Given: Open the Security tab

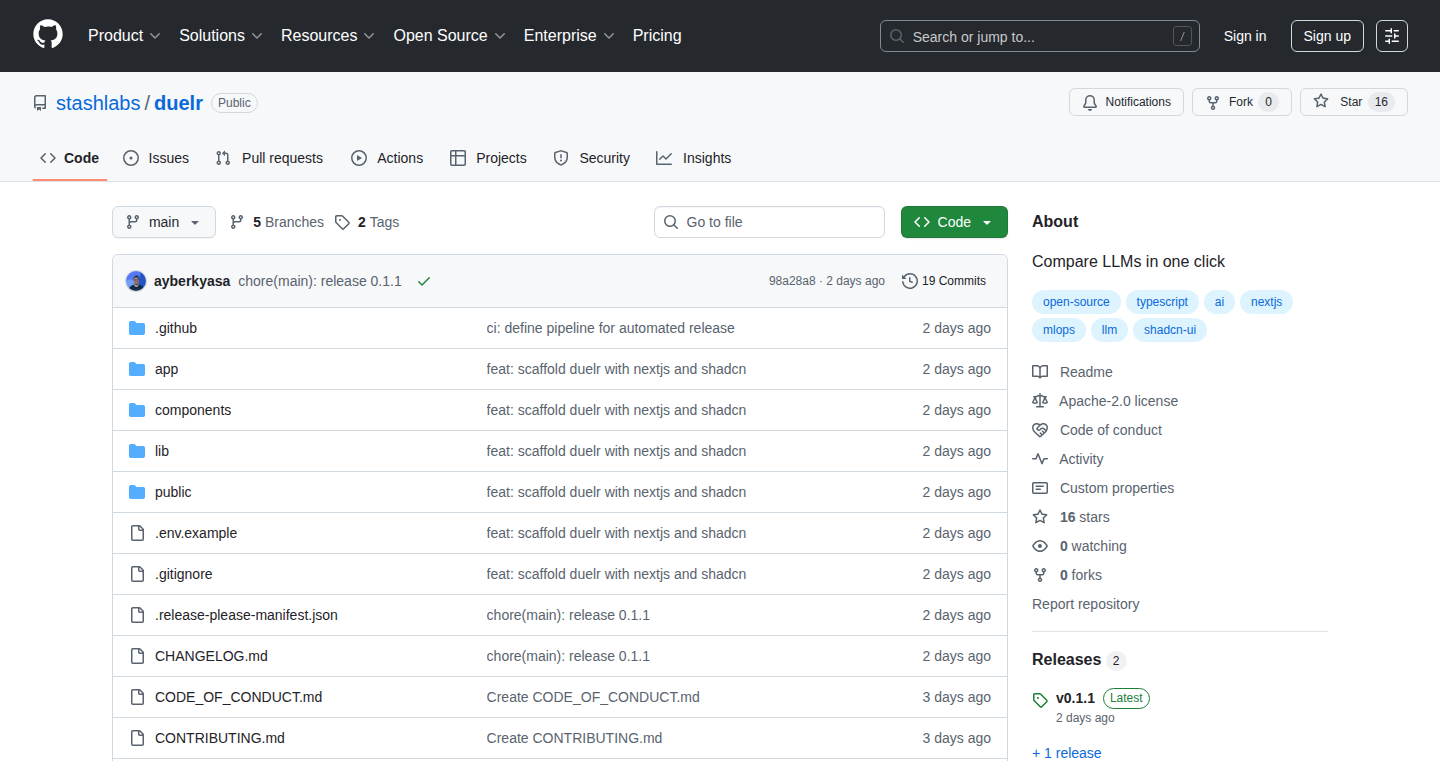Looking at the screenshot, I should pyautogui.click(x=592, y=158).
